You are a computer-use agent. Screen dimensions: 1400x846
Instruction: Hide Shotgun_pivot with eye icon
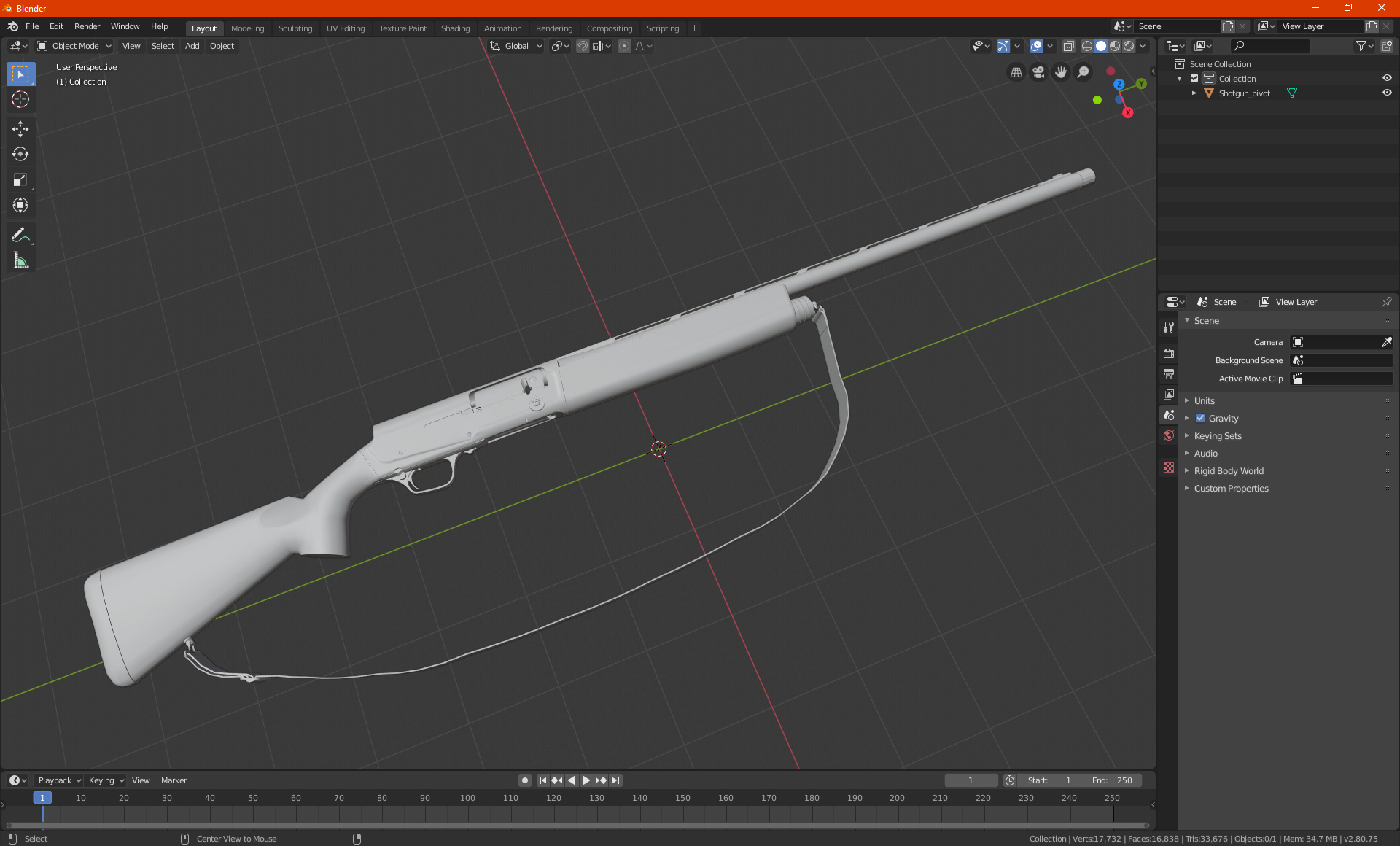(1387, 93)
